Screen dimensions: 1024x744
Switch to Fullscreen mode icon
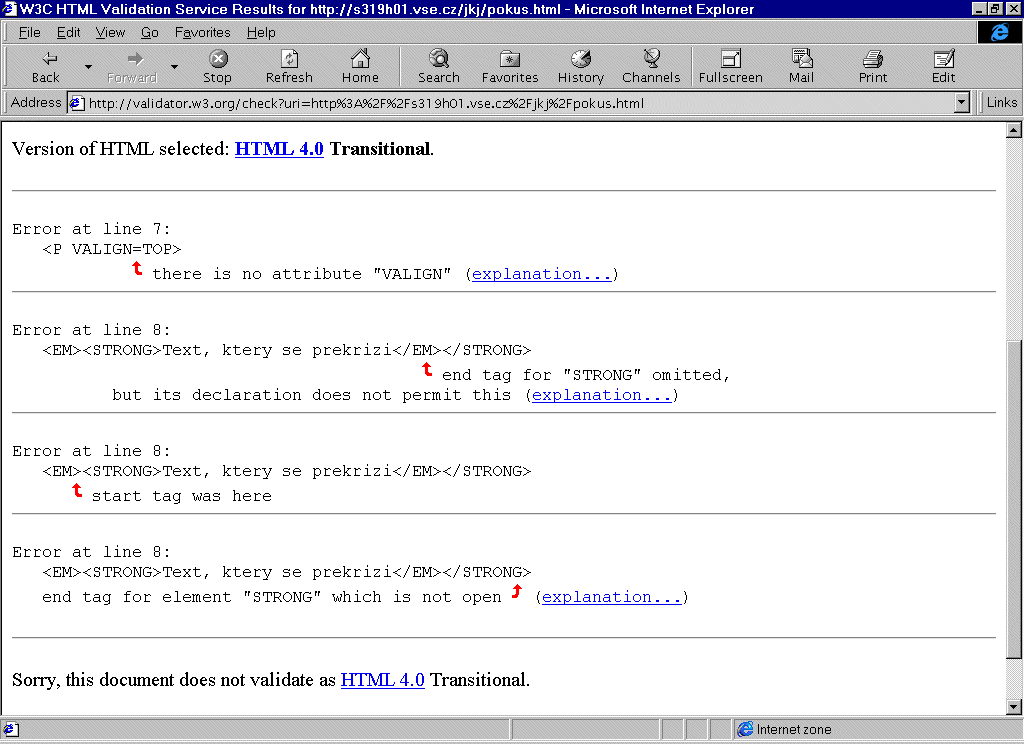[731, 59]
